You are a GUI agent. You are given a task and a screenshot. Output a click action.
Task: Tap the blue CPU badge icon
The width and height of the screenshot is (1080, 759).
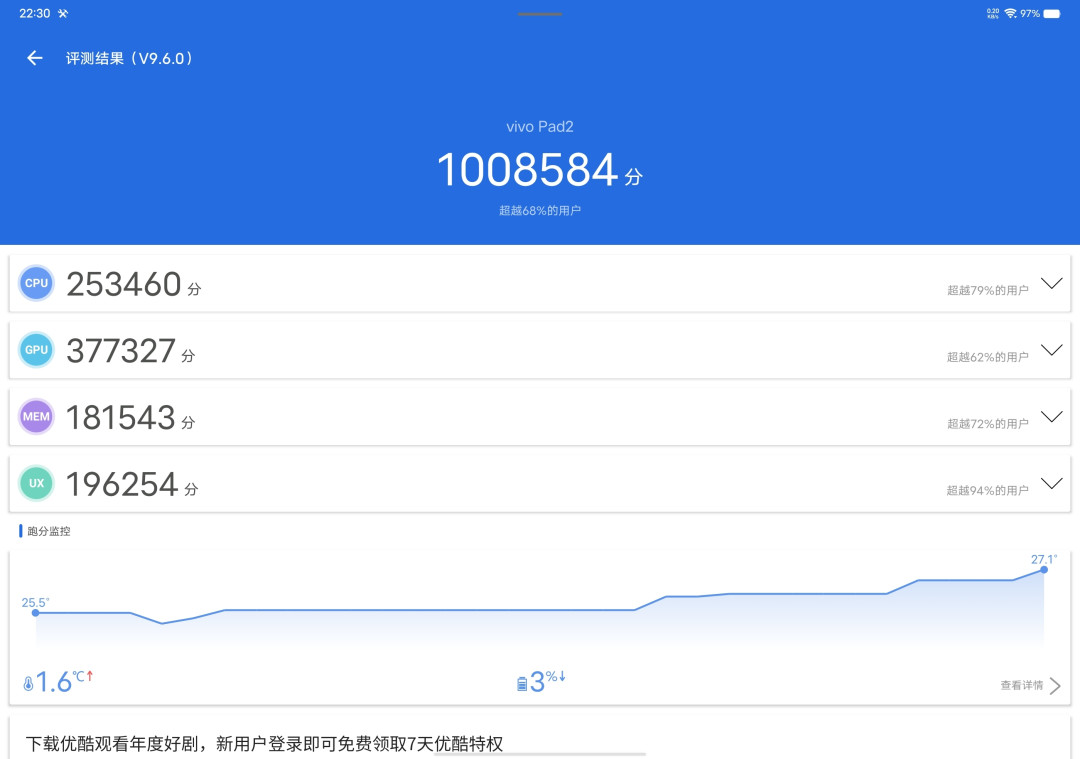click(x=37, y=283)
